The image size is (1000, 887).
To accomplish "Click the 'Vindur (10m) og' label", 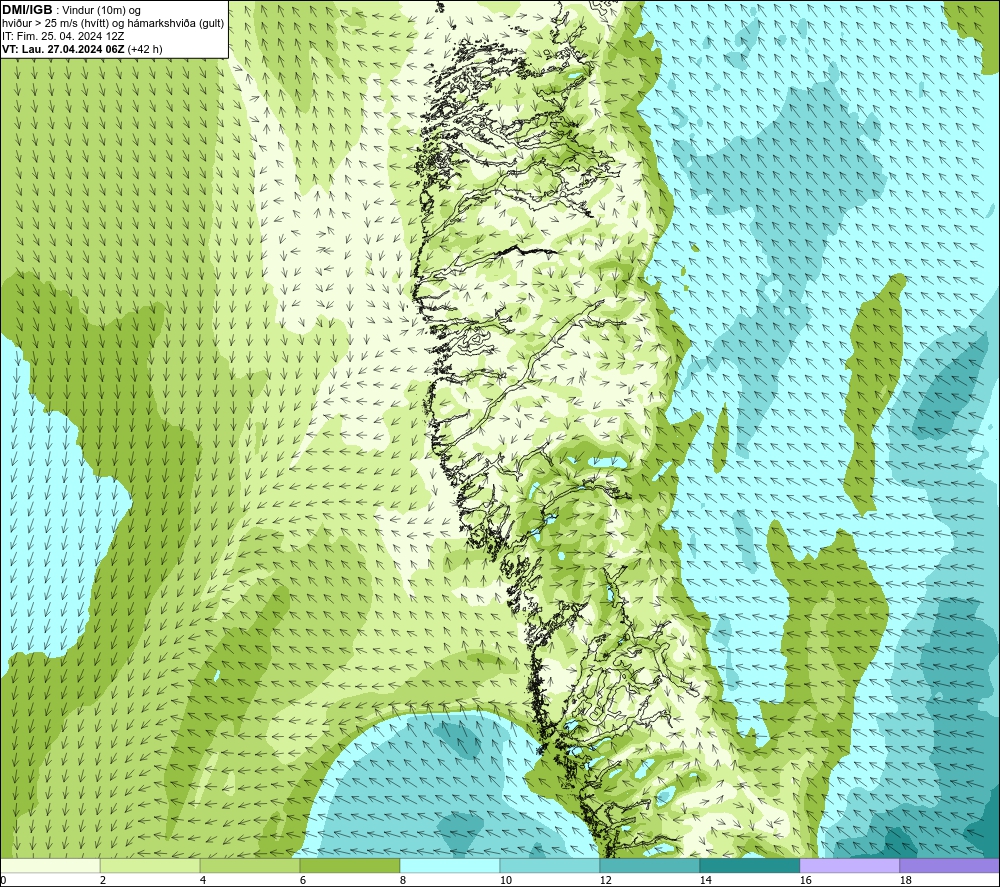I will point(102,11).
